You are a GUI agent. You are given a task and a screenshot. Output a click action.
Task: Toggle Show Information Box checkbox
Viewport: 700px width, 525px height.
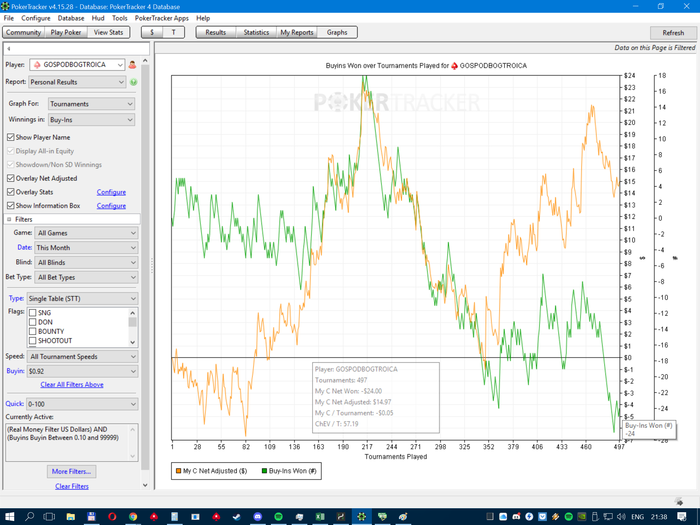(x=11, y=205)
